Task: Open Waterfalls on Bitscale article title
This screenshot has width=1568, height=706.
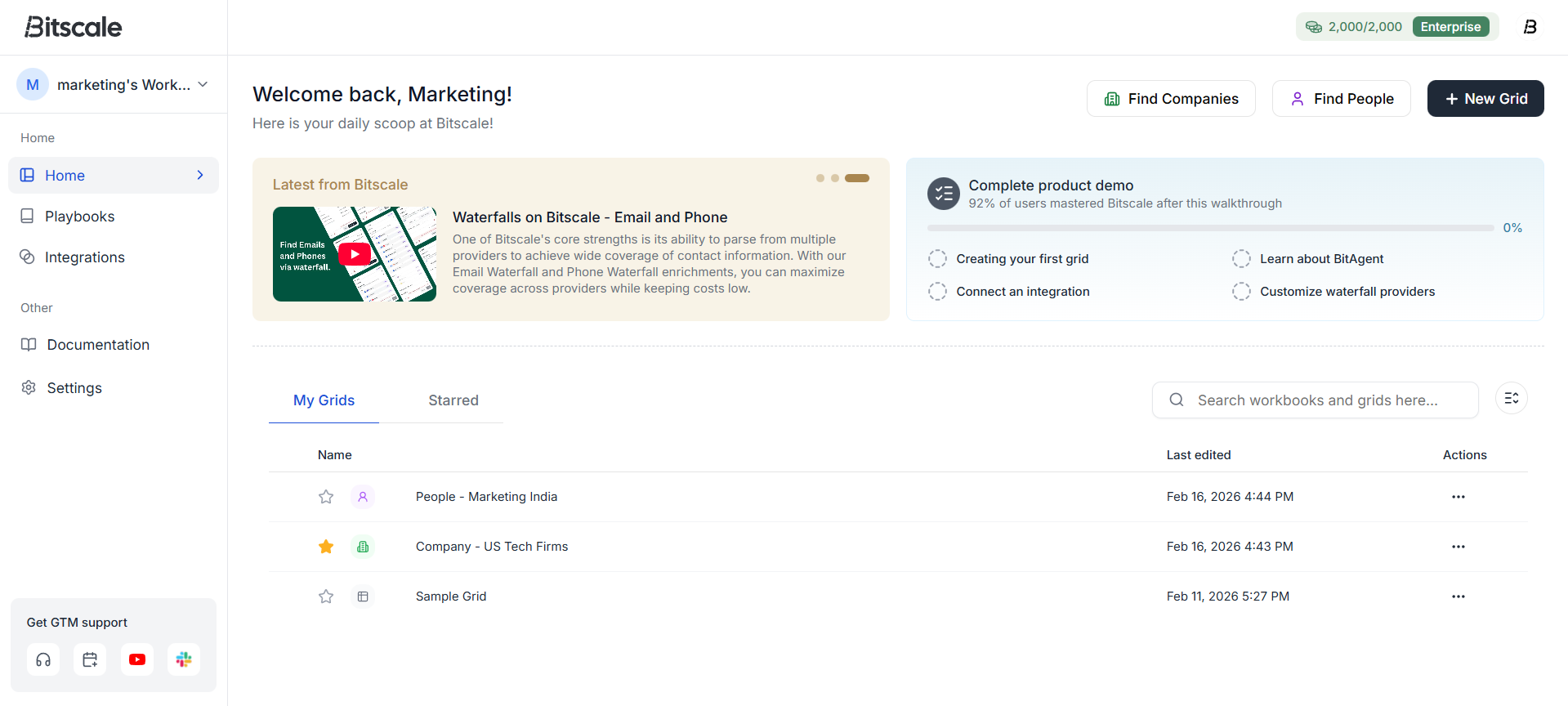Action: click(x=590, y=217)
